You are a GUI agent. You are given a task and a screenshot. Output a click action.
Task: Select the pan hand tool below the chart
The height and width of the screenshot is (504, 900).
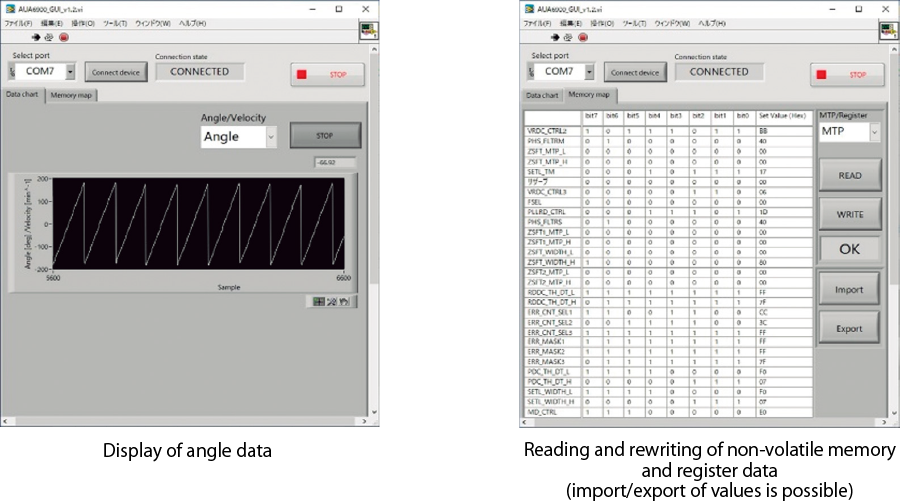pyautogui.click(x=345, y=300)
